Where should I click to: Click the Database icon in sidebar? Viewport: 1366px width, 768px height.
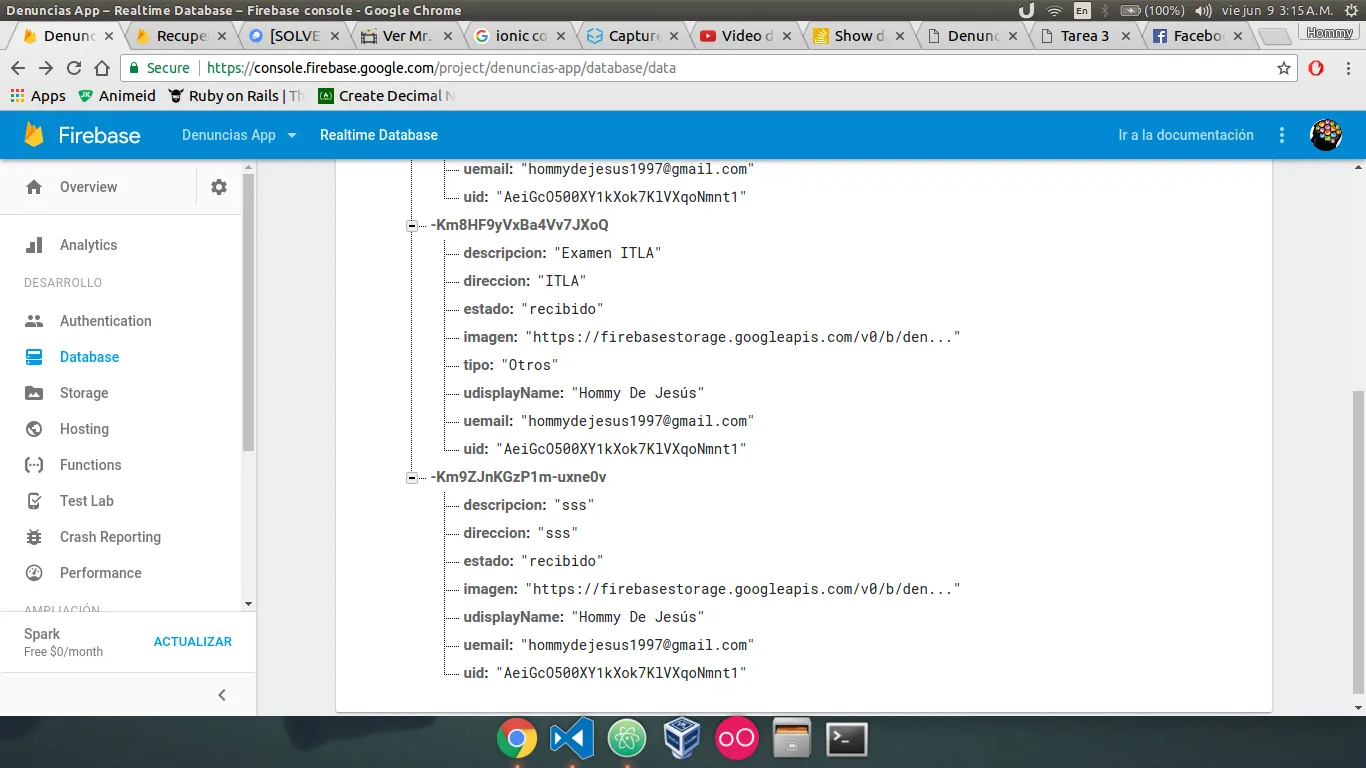coord(34,357)
